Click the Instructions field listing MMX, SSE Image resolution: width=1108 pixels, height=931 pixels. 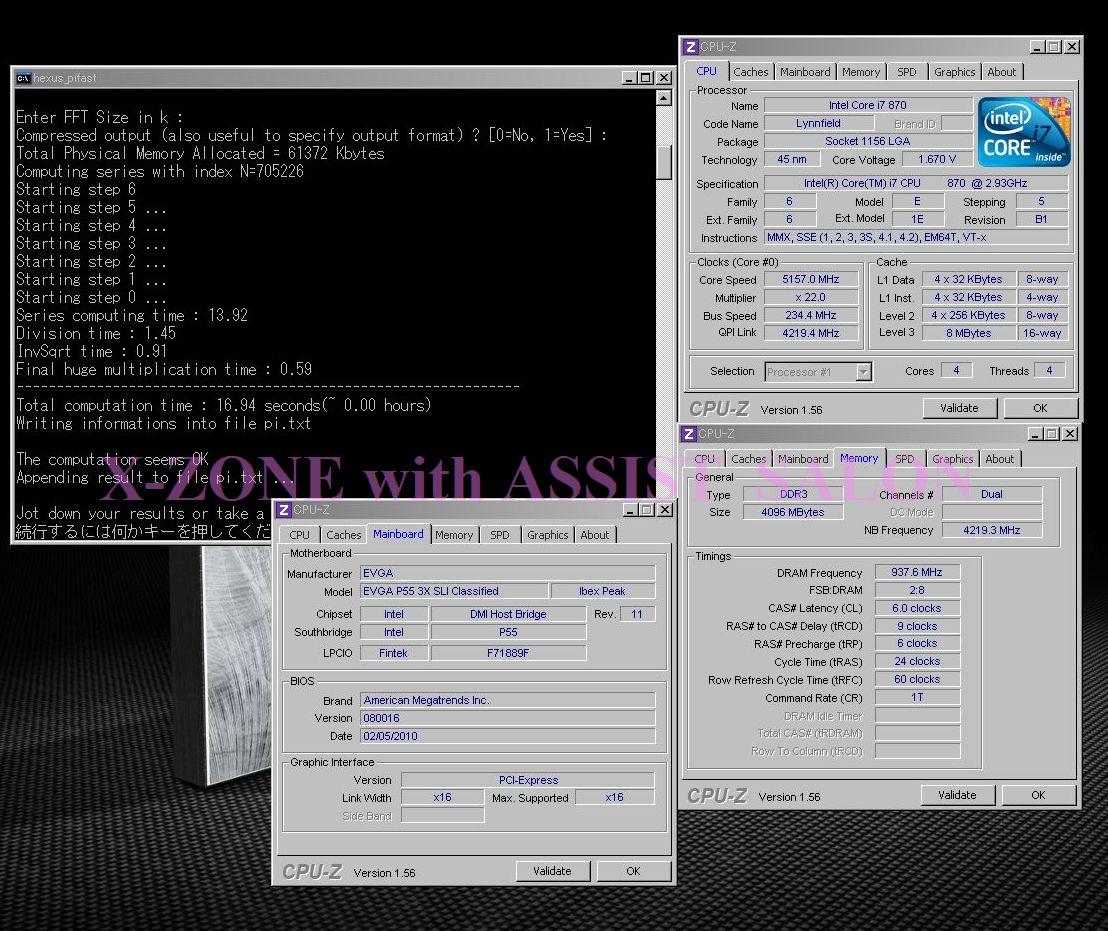click(x=917, y=237)
